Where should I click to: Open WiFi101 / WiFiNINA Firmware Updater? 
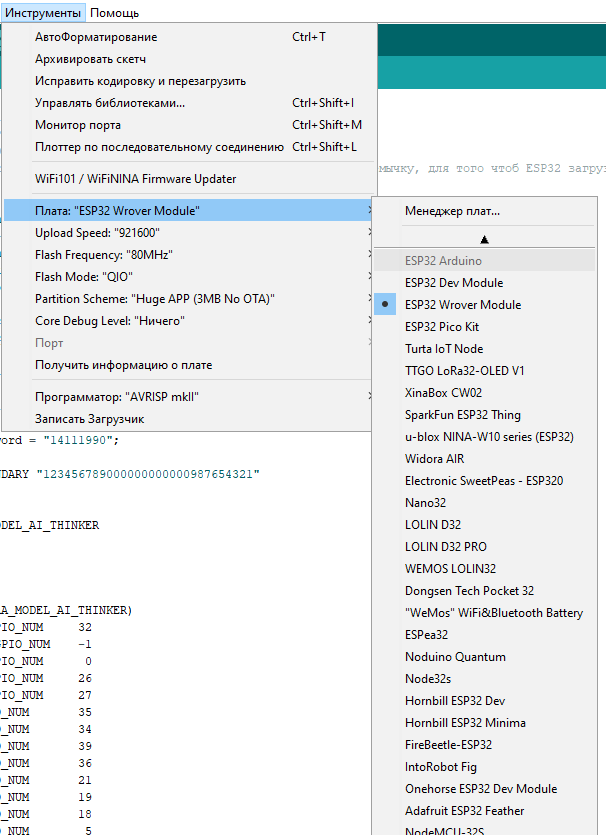(x=189, y=179)
